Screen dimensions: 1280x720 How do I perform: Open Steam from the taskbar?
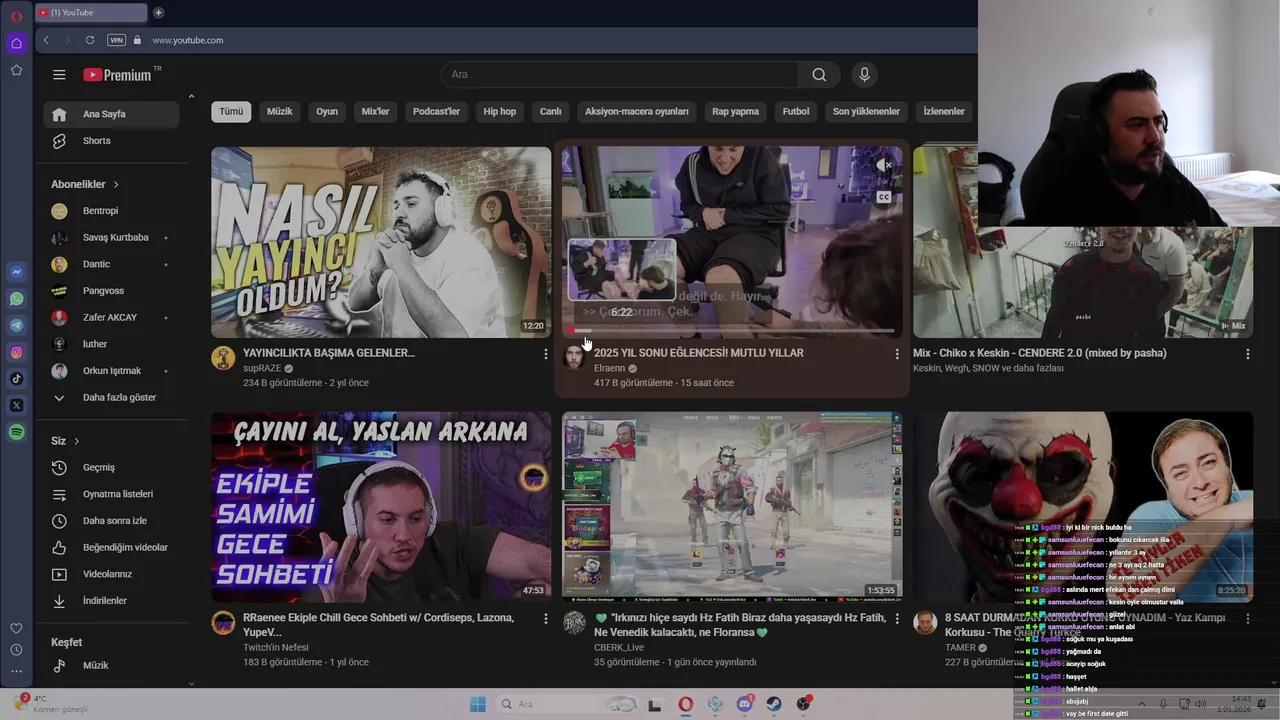[x=774, y=704]
